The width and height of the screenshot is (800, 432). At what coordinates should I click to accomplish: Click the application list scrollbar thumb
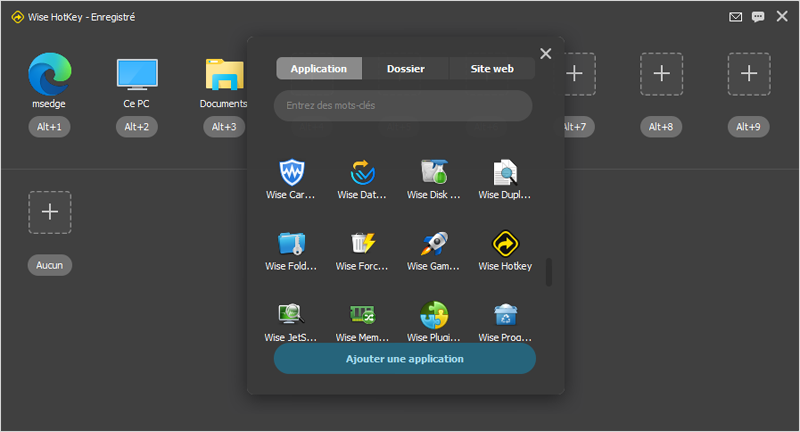pyautogui.click(x=549, y=272)
